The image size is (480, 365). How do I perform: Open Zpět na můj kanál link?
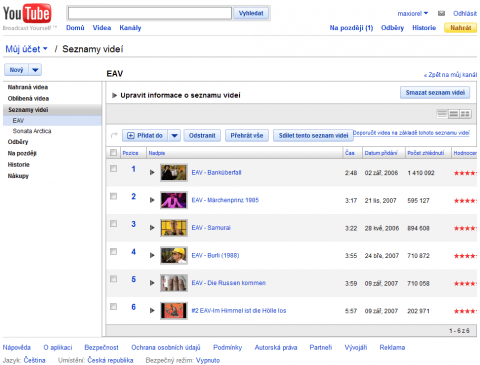[x=450, y=75]
